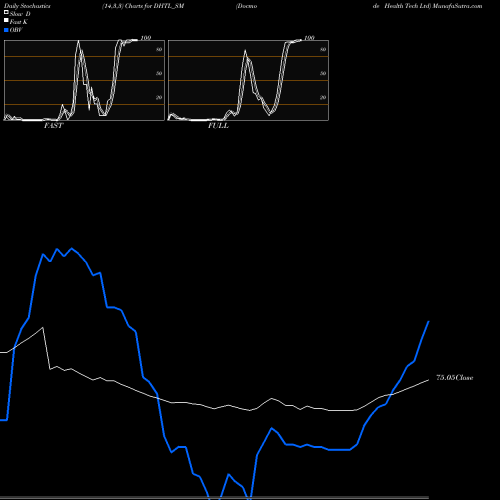Click the 100 value on FAST chart
The height and width of the screenshot is (500, 500).
(x=146, y=38)
